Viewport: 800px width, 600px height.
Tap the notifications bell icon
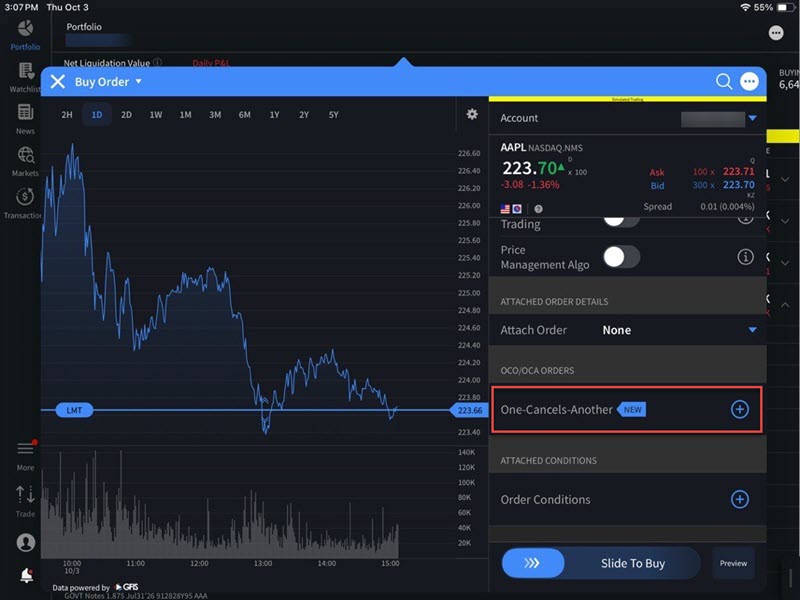[26, 575]
